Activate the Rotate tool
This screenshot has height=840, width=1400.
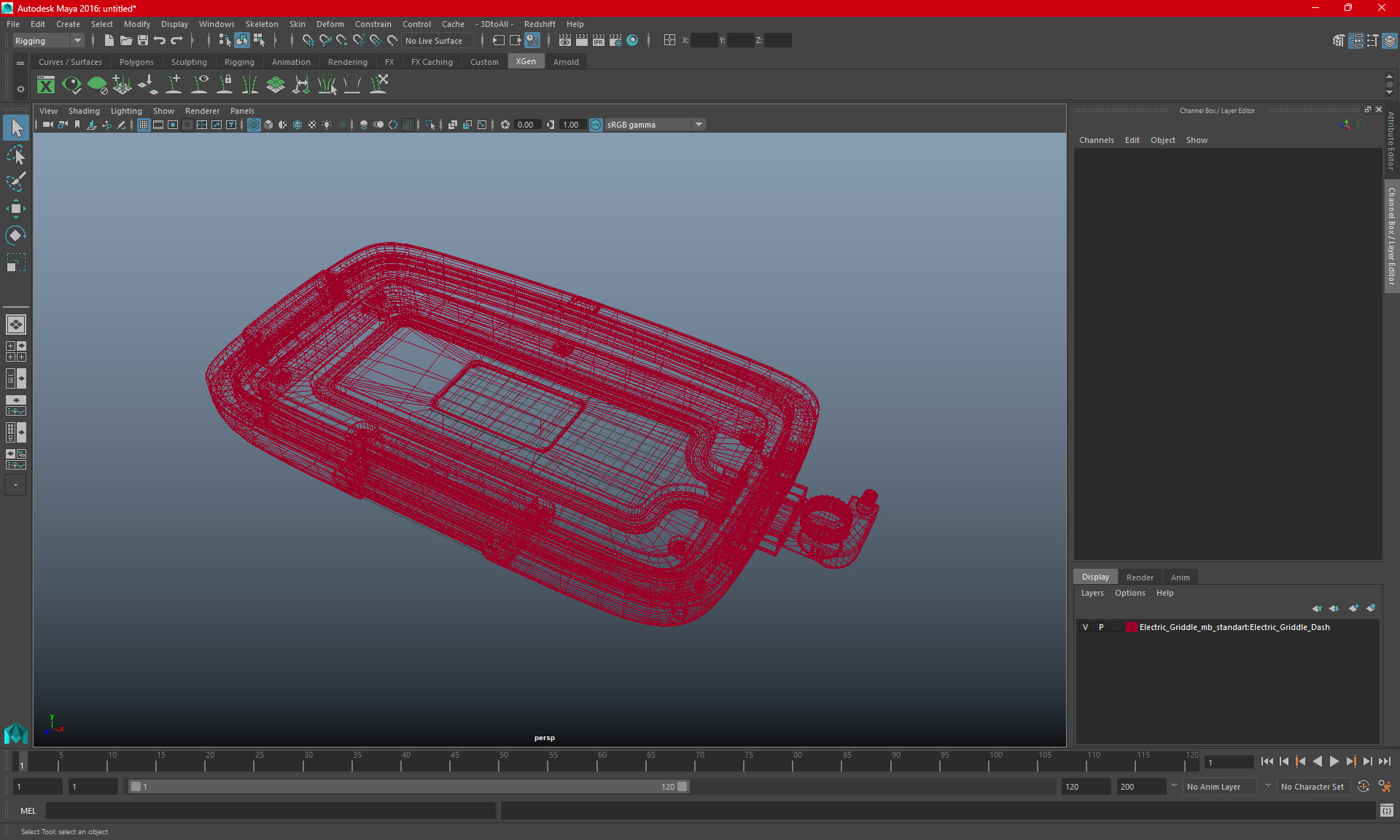coord(15,236)
